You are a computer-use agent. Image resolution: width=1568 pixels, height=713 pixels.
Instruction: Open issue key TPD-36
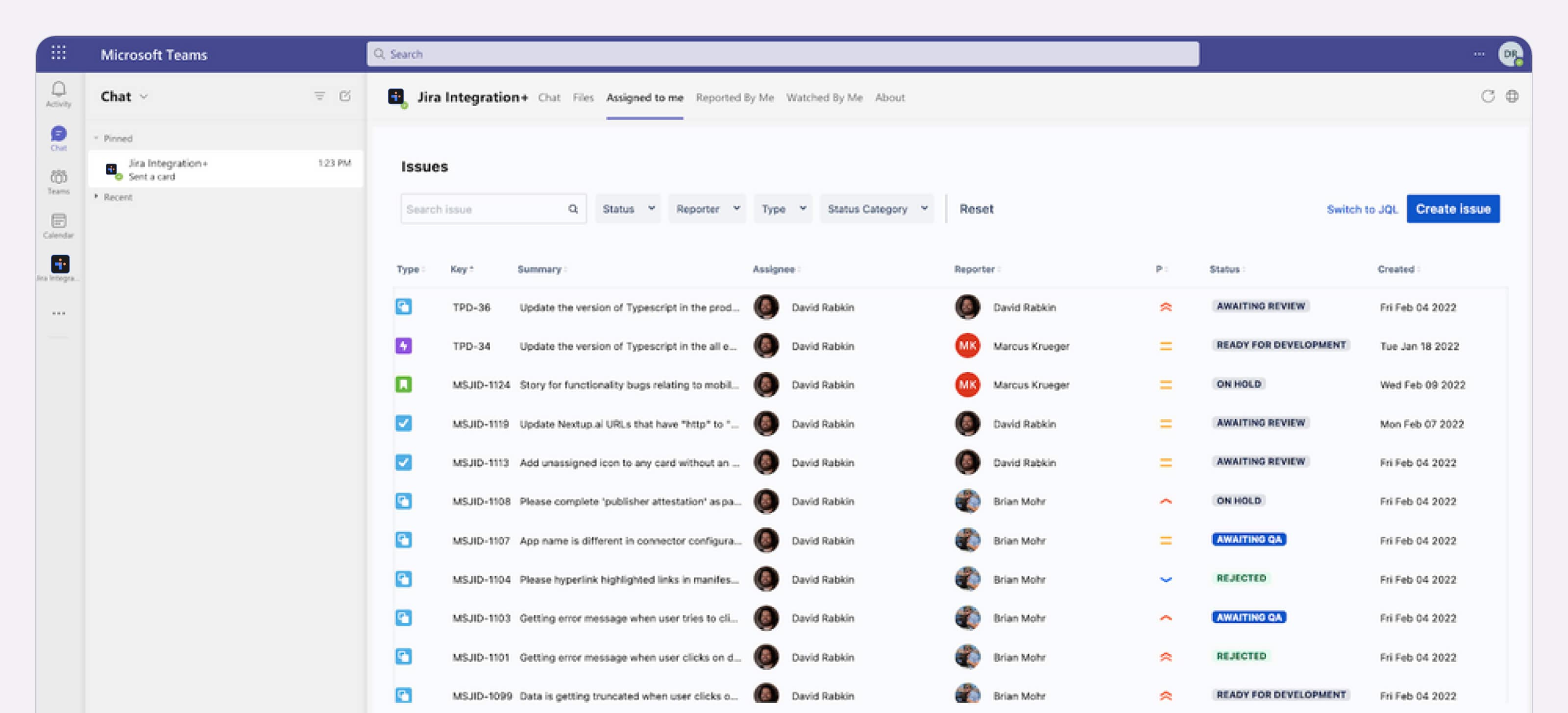pyautogui.click(x=471, y=307)
